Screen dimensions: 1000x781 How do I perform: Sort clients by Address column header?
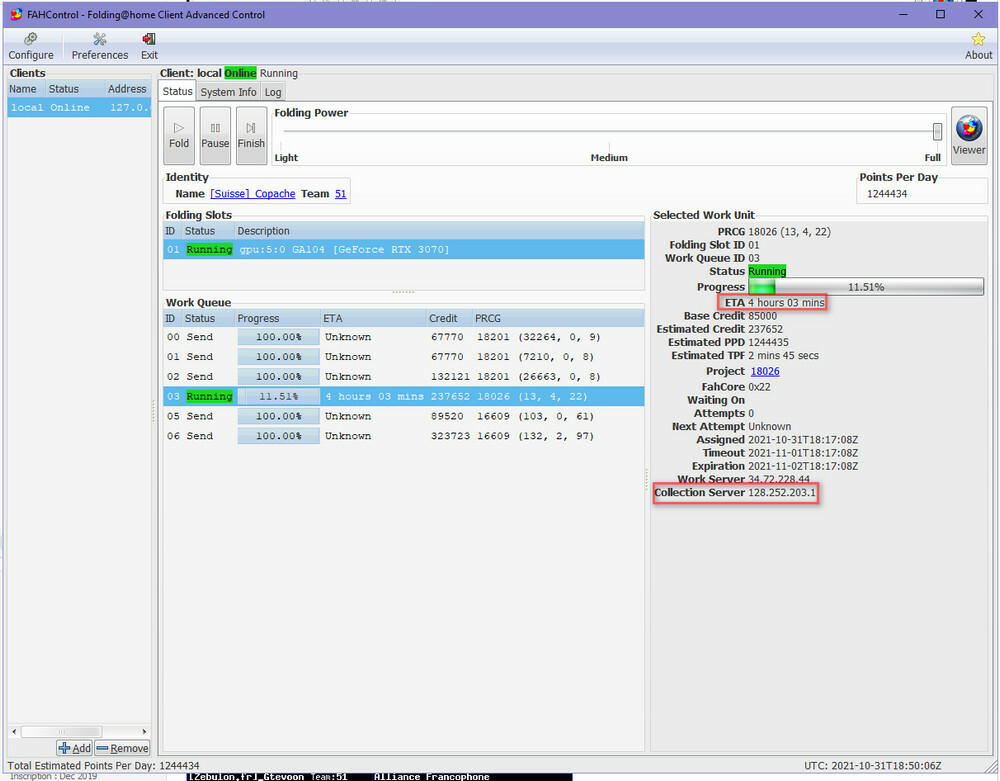tap(128, 89)
